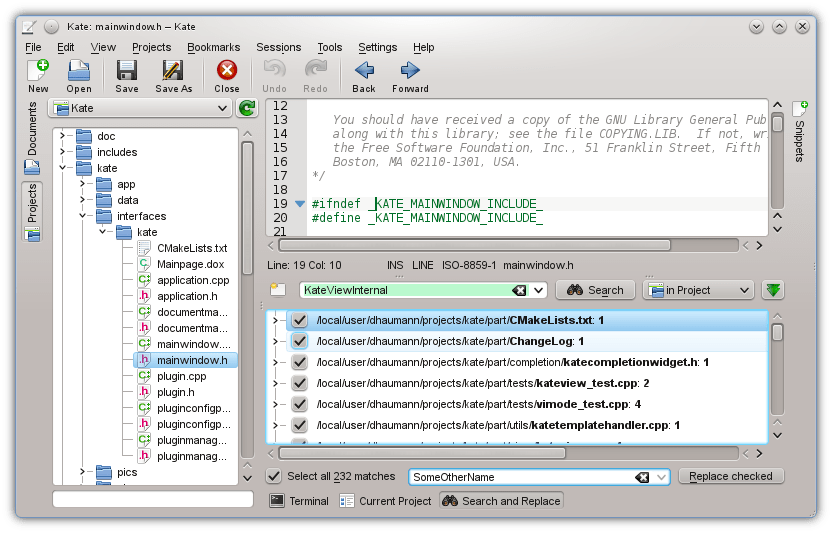Expand the vimode_test.cpp search result
Image resolution: width=832 pixels, height=533 pixels.
pos(275,404)
